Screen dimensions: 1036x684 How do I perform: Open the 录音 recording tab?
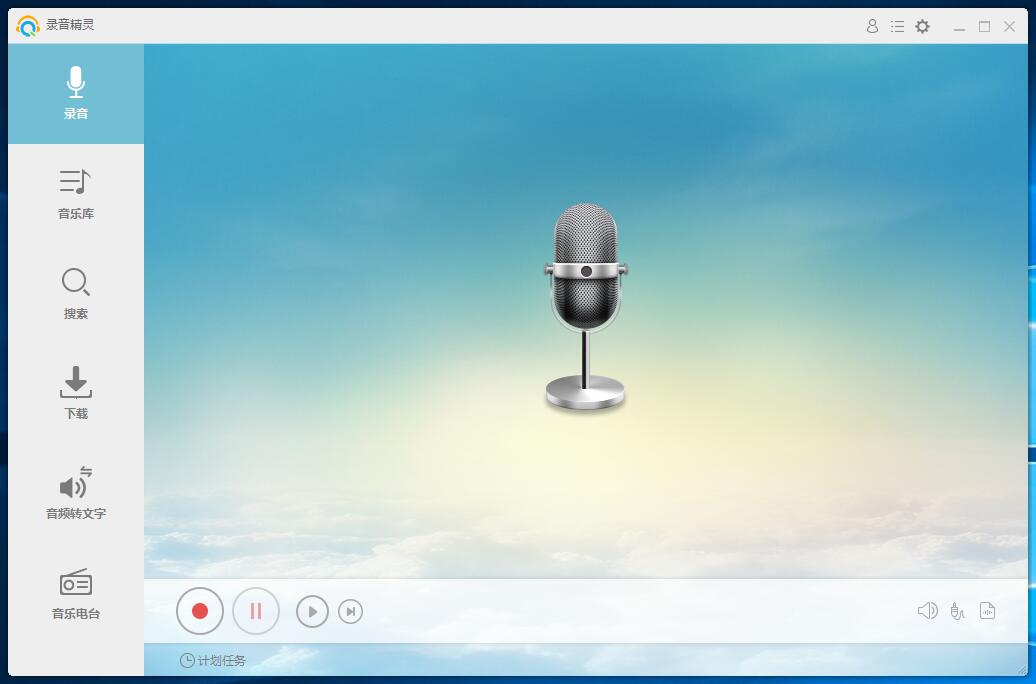pyautogui.click(x=76, y=93)
